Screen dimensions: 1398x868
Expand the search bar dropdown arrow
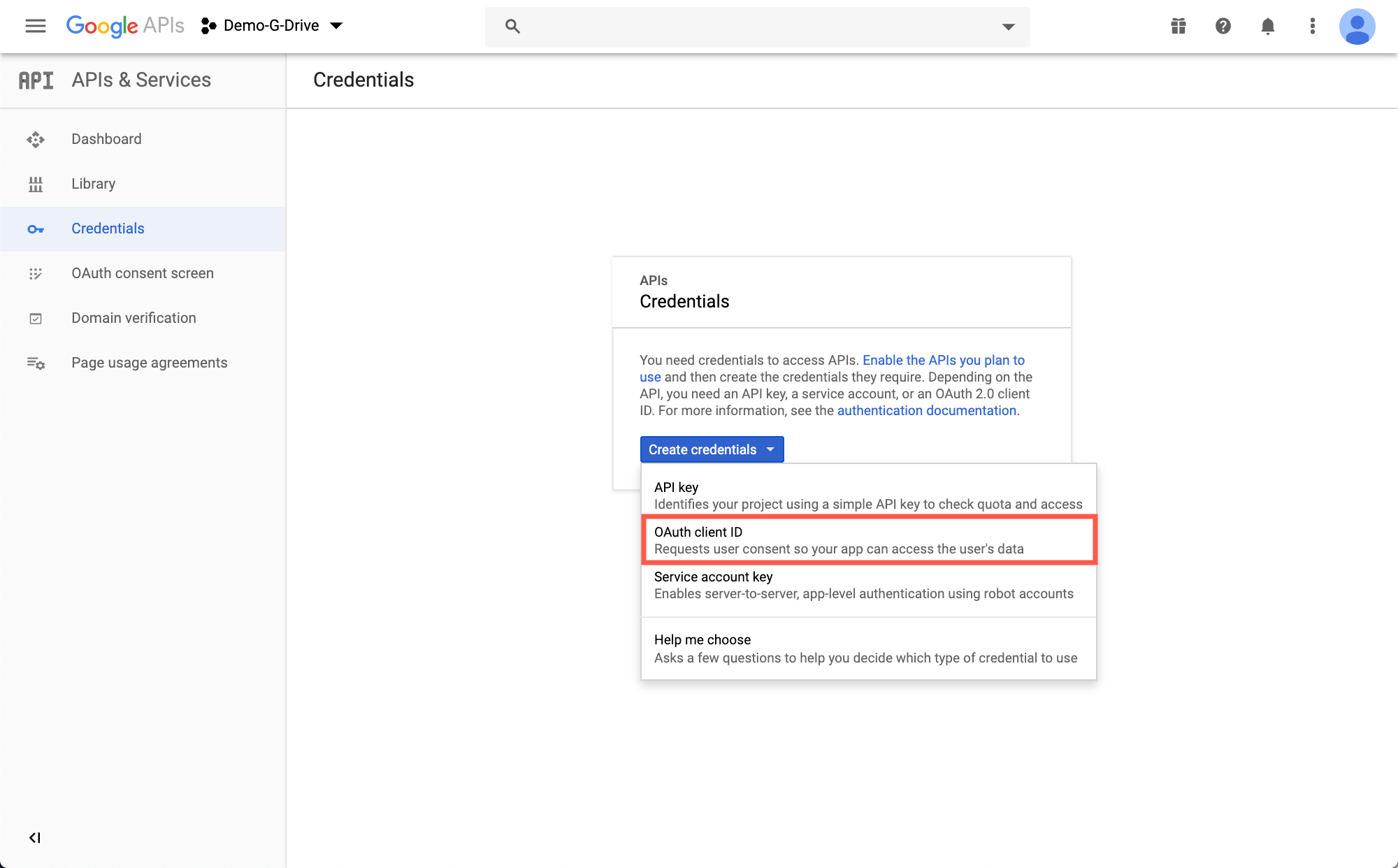pos(1008,27)
